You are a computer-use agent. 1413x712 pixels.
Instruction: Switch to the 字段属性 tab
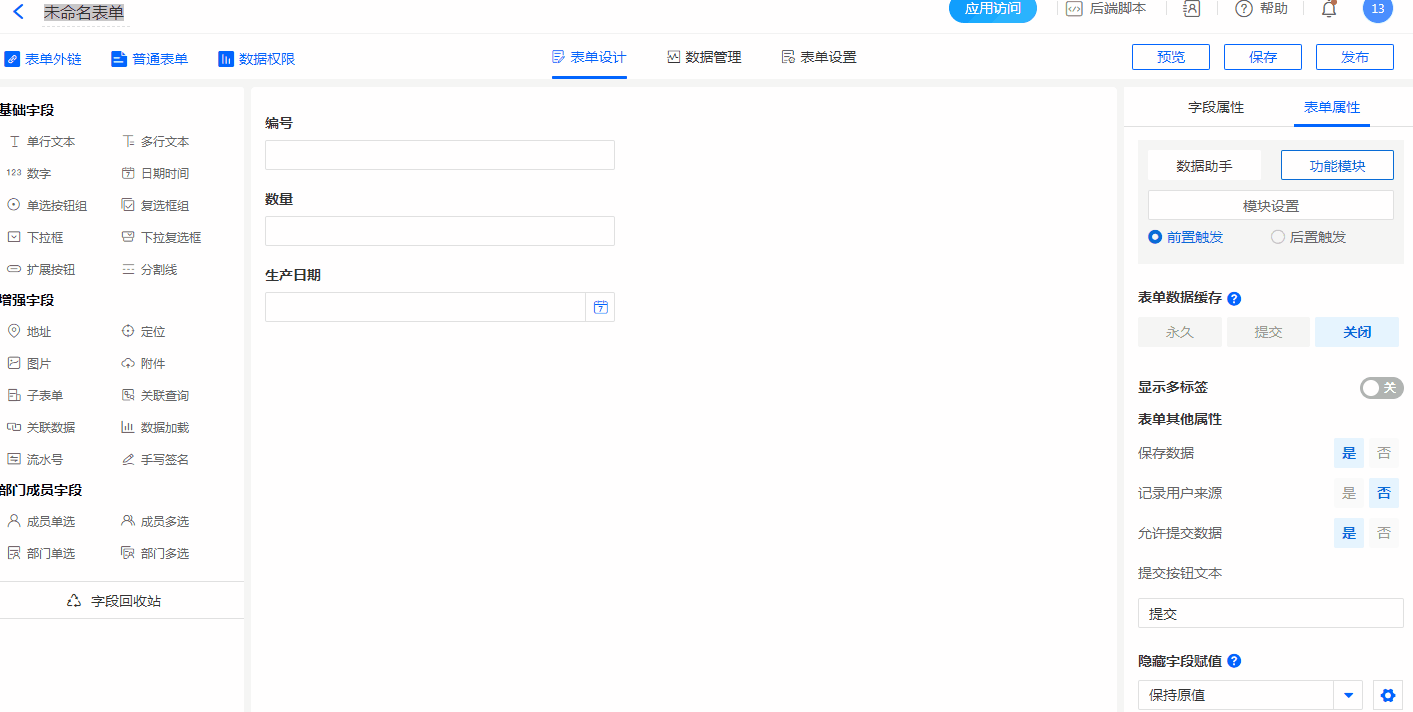tap(1215, 107)
